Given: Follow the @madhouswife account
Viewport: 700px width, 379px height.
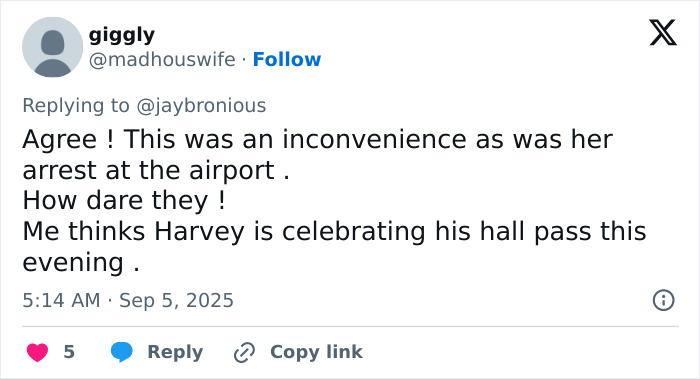Looking at the screenshot, I should (287, 59).
